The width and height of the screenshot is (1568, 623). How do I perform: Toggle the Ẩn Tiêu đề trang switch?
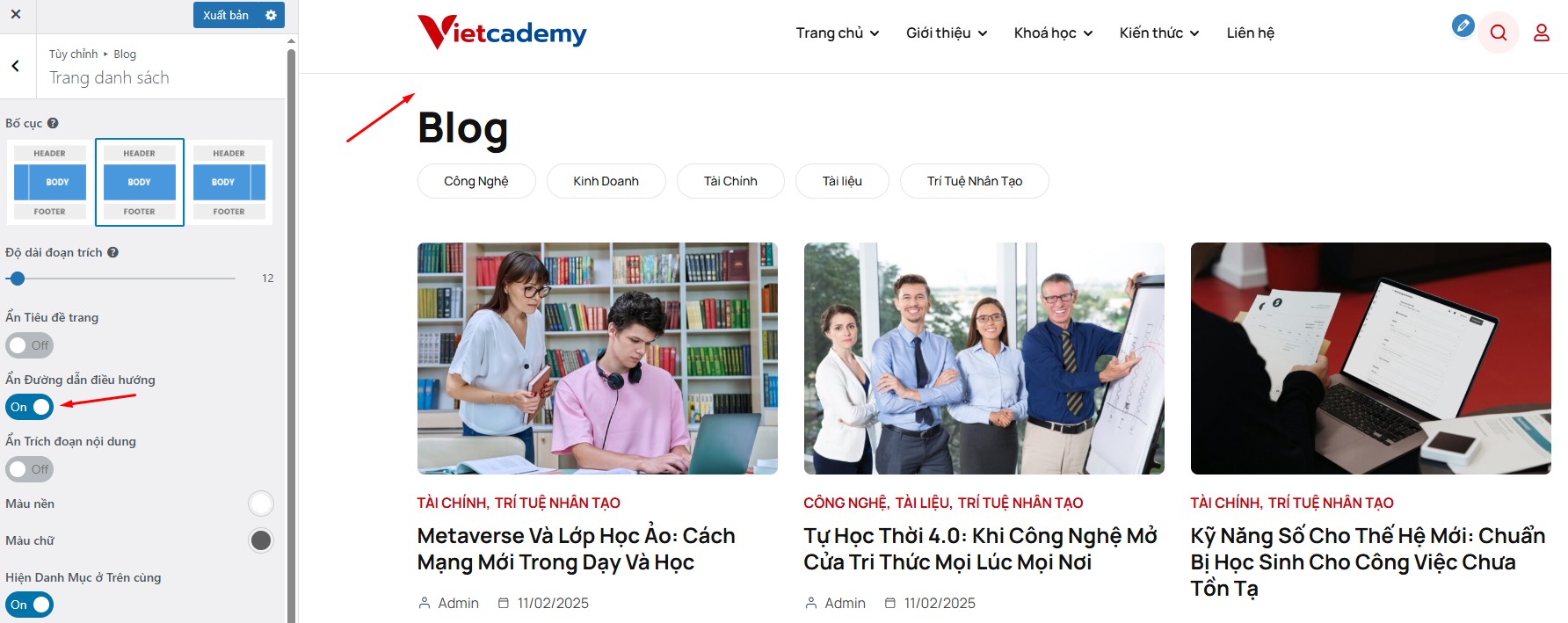(x=30, y=345)
